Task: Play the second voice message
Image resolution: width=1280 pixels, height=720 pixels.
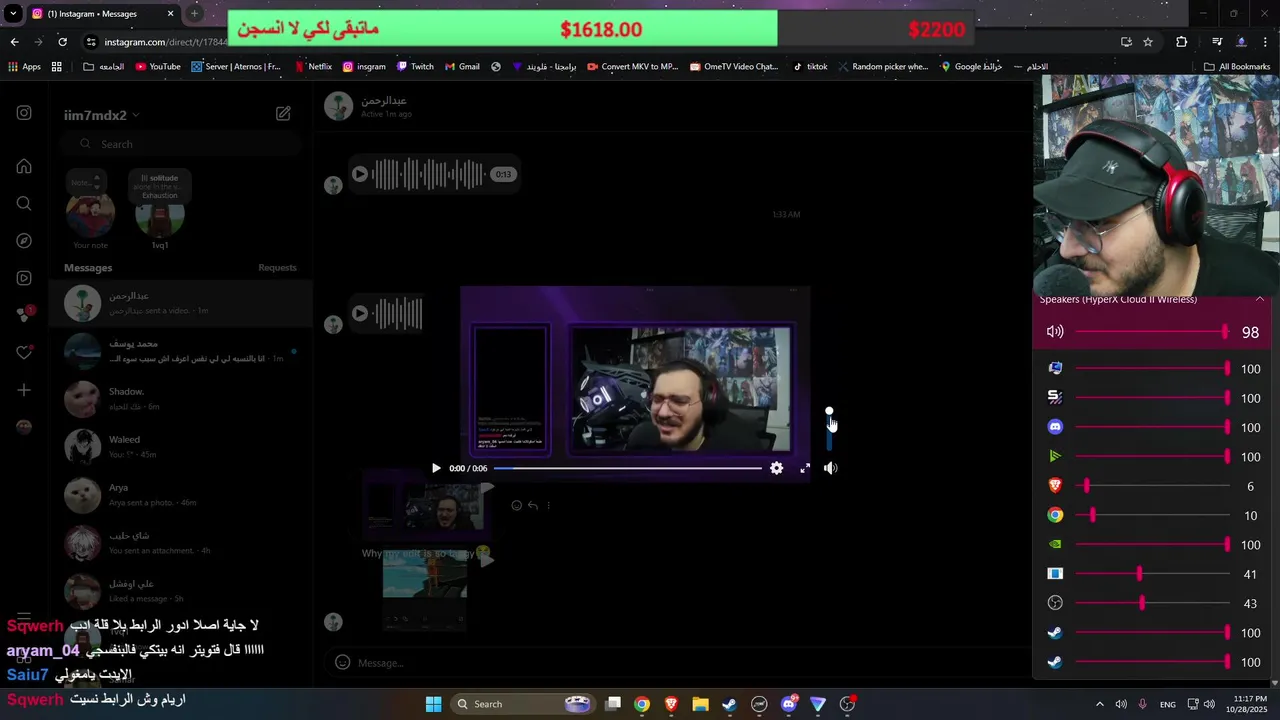Action: (360, 313)
